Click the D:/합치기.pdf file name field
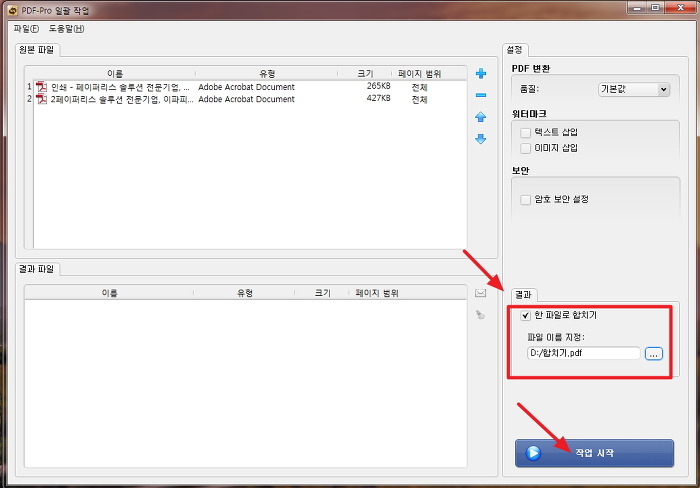This screenshot has width=700, height=488. [583, 353]
